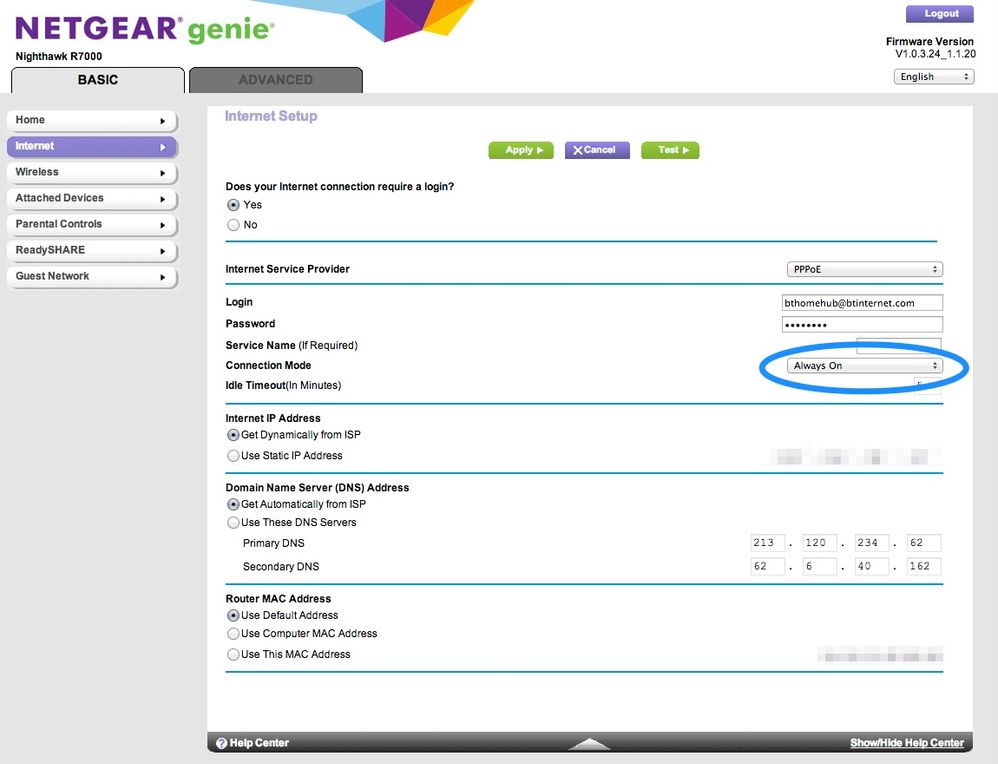
Task: Open the Connection Mode dropdown
Action: [864, 366]
